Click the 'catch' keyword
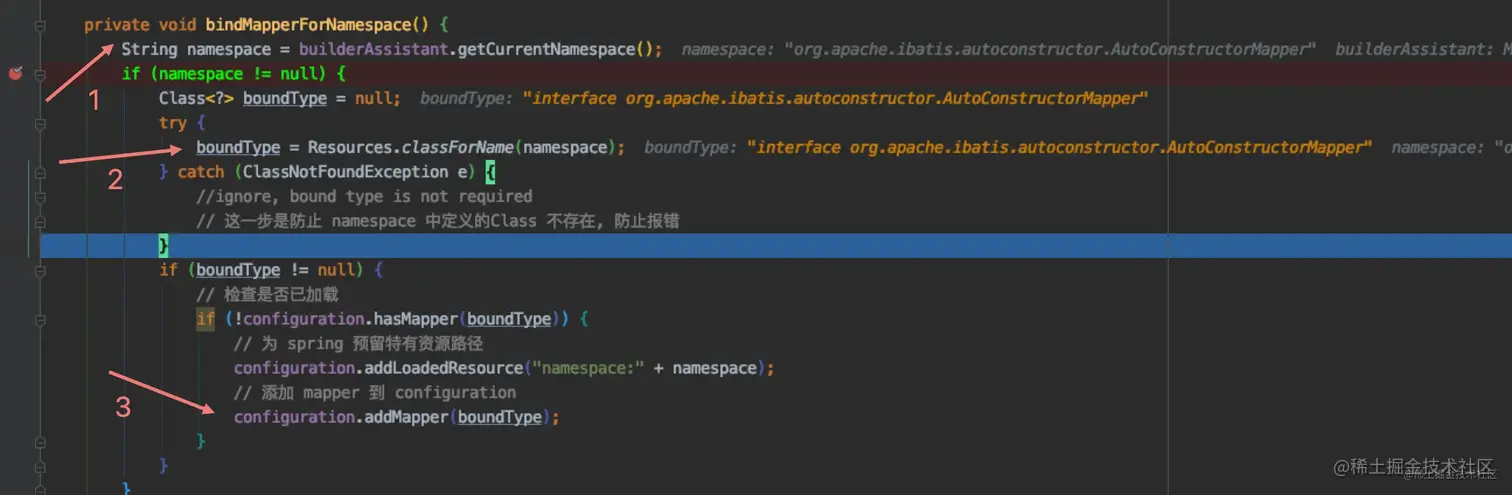 point(201,172)
